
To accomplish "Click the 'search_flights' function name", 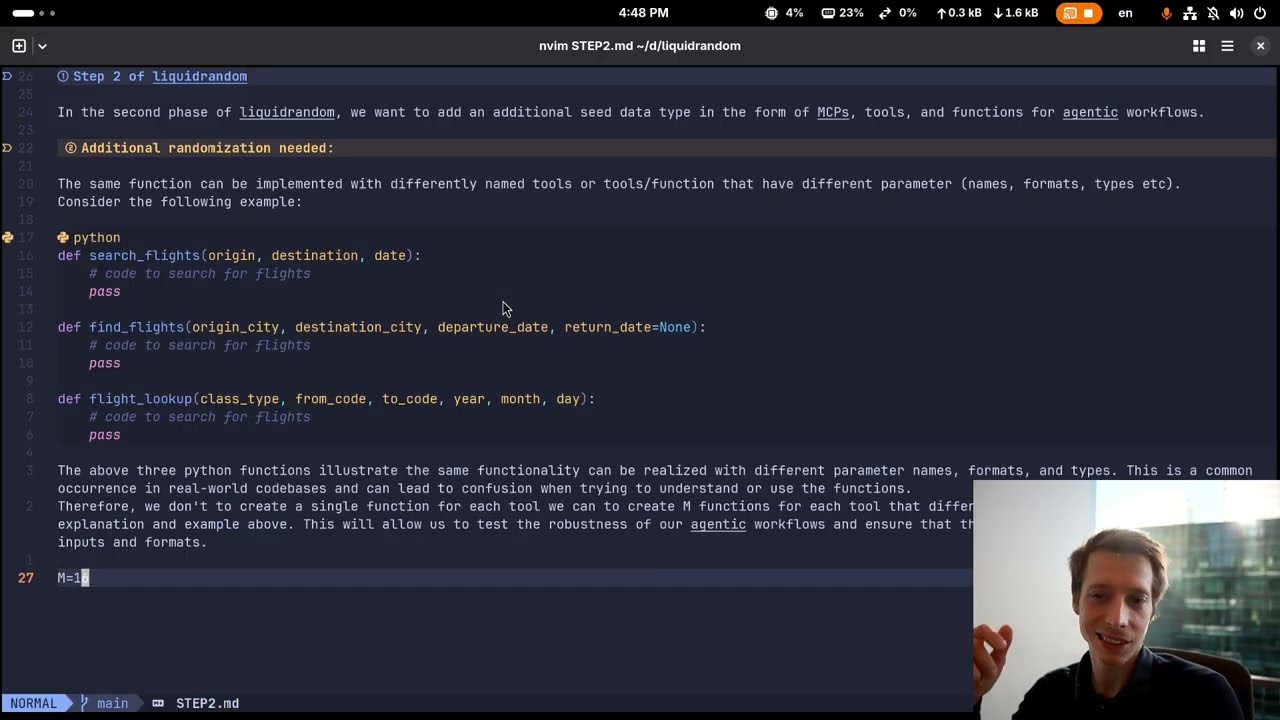I will pos(144,256).
